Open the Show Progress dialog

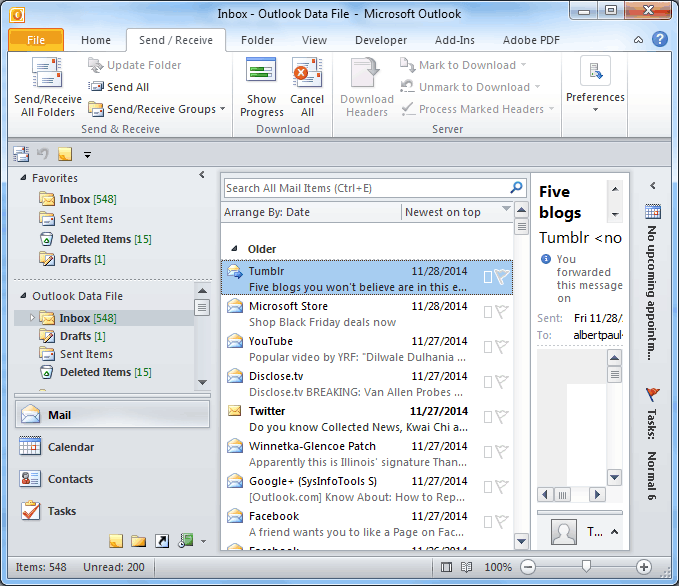[x=262, y=87]
